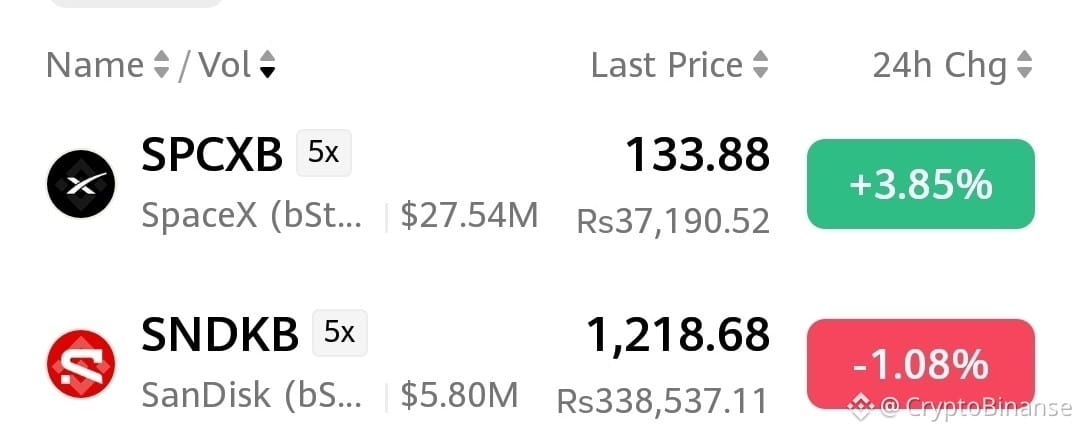Sort by 24h Chg arrow icon
This screenshot has height=432, width=1080.
coord(1024,65)
